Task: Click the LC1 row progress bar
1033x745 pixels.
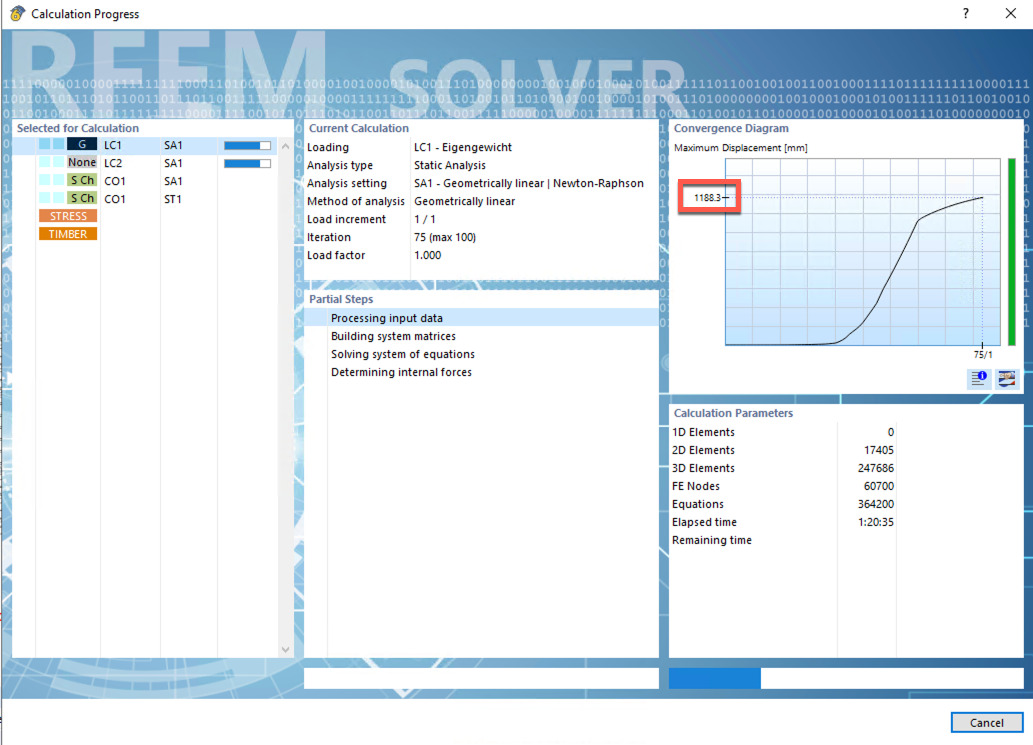Action: click(x=247, y=146)
